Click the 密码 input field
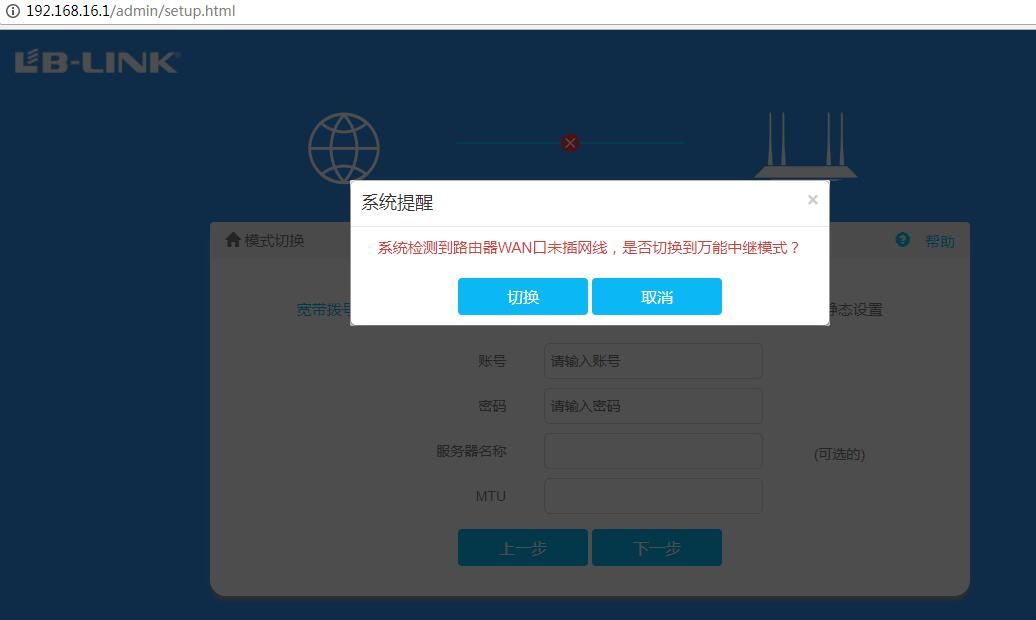The image size is (1036, 620). (x=653, y=406)
